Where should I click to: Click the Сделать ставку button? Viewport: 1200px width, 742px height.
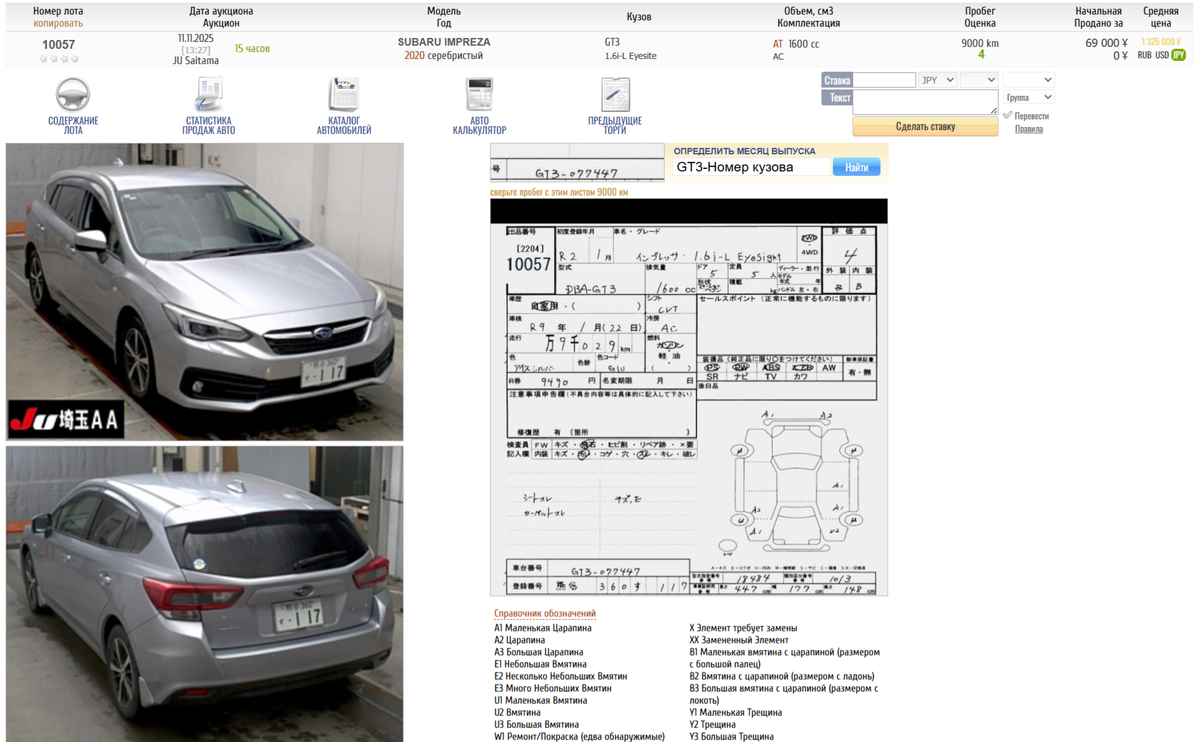pyautogui.click(x=925, y=127)
